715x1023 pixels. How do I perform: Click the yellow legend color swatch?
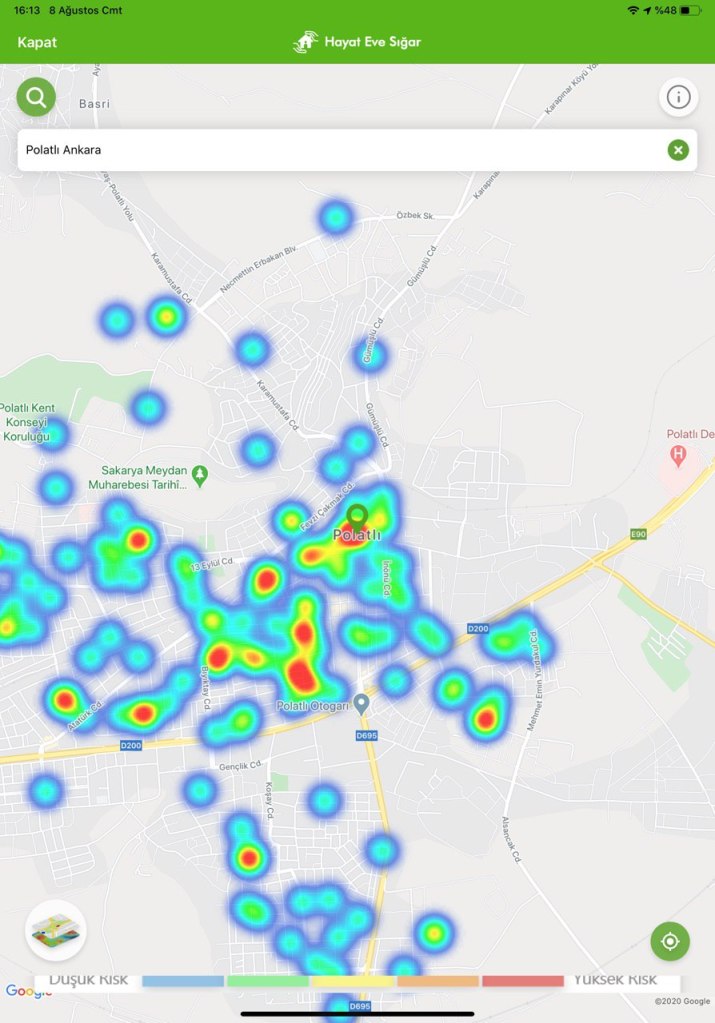[353, 981]
